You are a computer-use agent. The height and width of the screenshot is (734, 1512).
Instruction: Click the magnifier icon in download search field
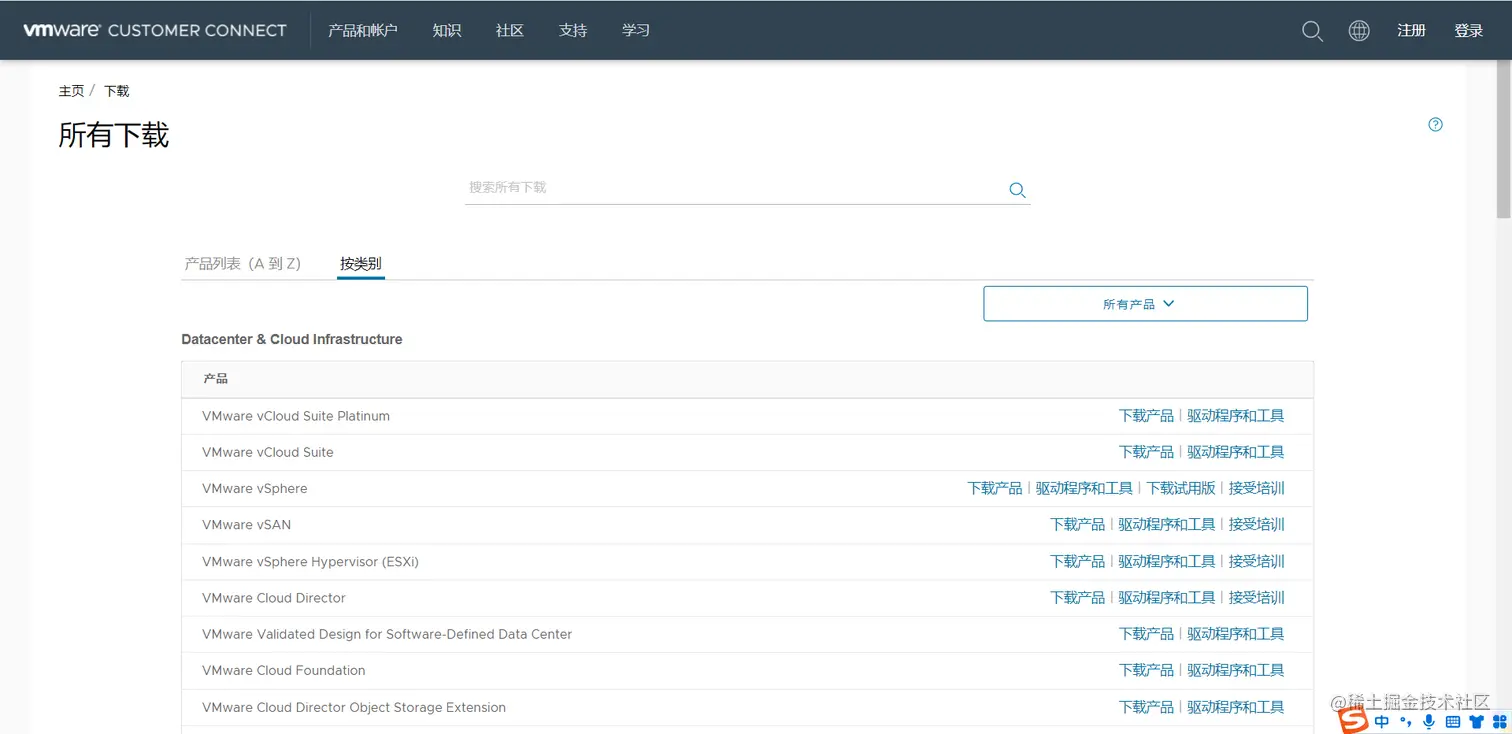(x=1017, y=190)
